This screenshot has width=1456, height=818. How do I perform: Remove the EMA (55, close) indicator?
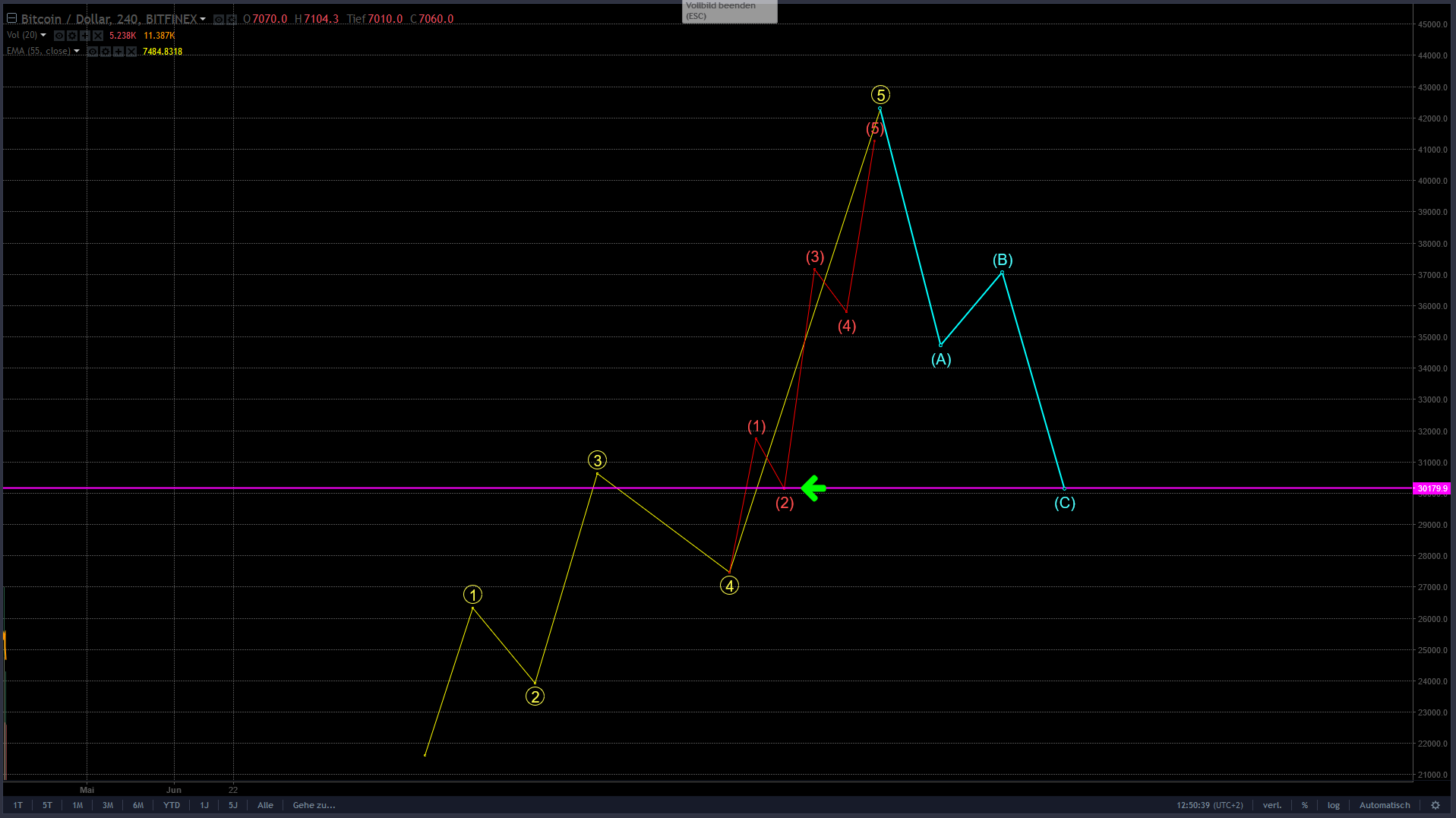coord(131,52)
